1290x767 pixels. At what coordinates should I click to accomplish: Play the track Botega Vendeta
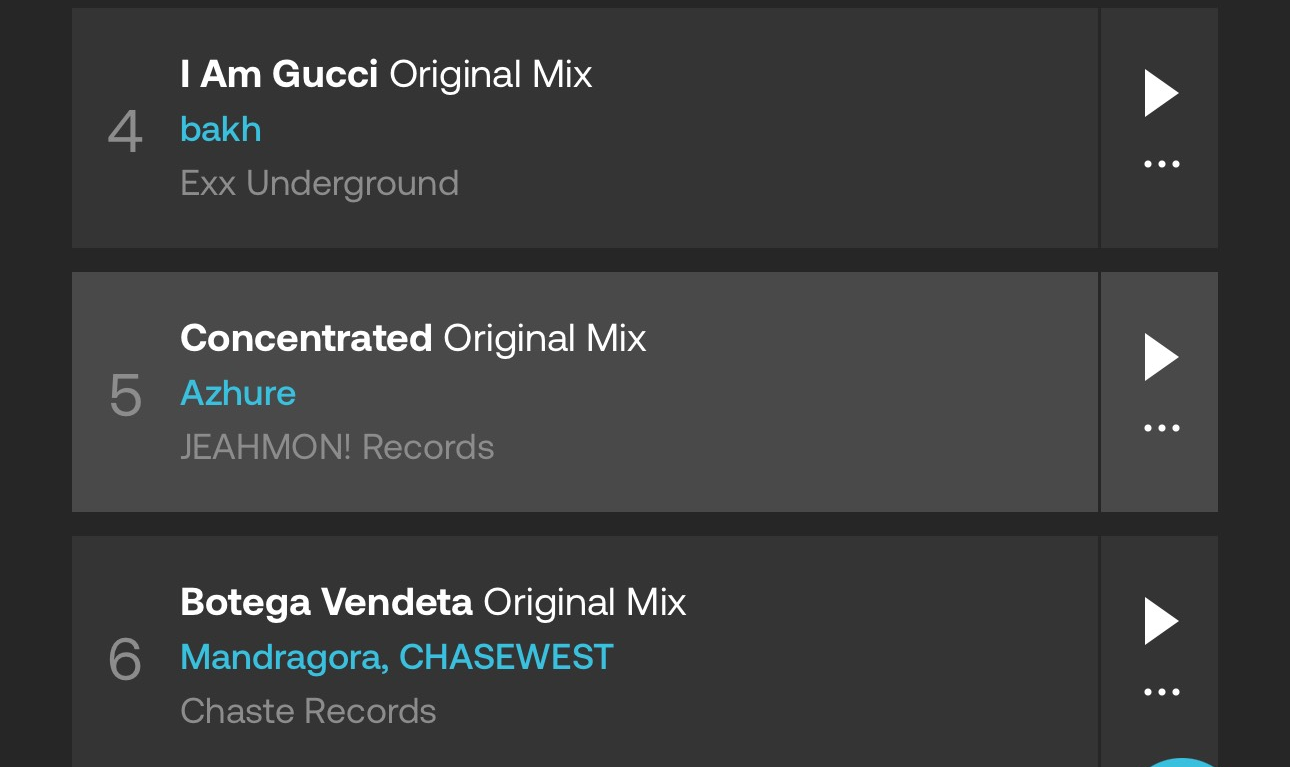click(1161, 621)
